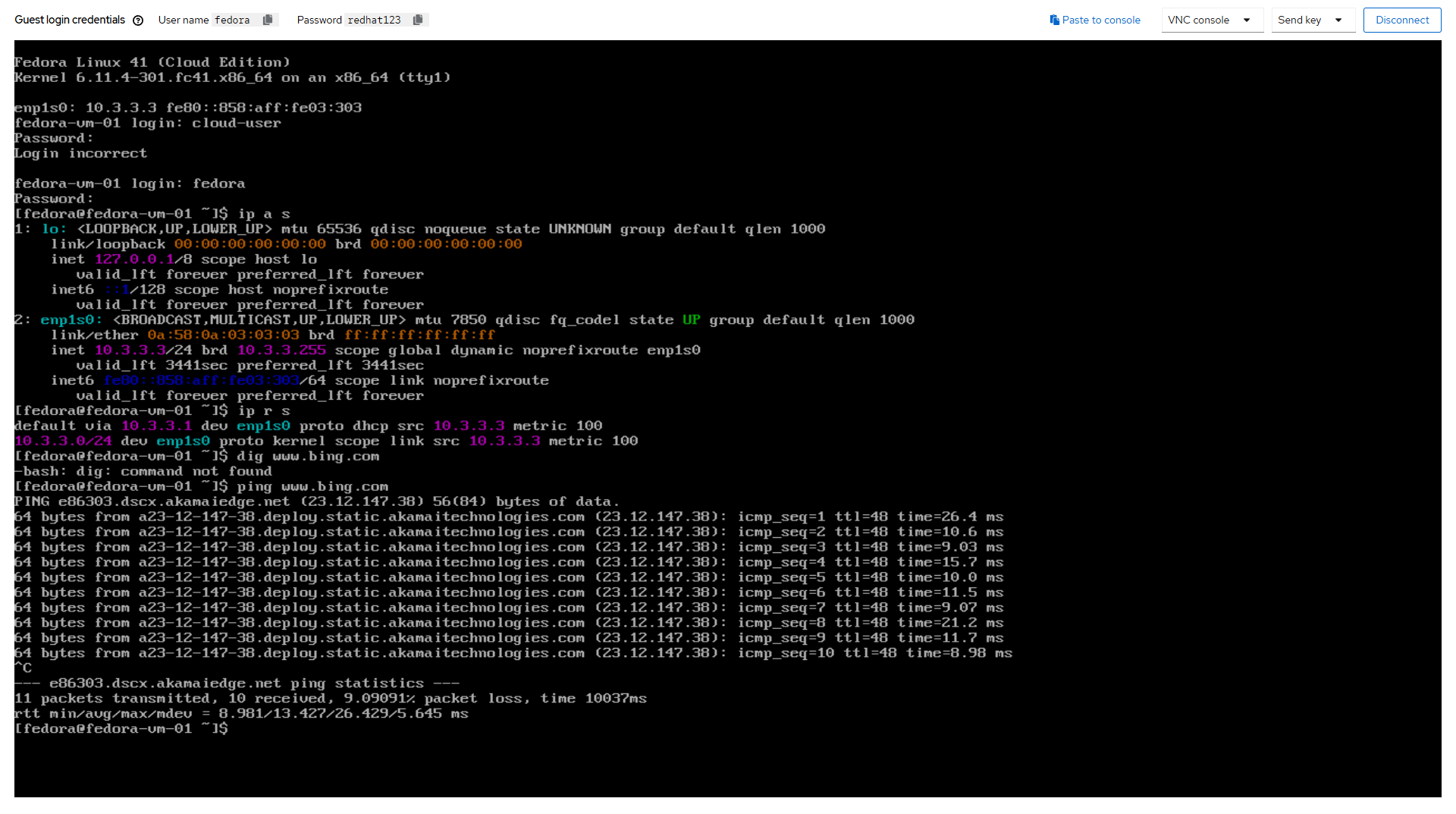Disconnect from the VNC console
Image resolution: width=1456 pixels, height=814 pixels.
point(1401,20)
